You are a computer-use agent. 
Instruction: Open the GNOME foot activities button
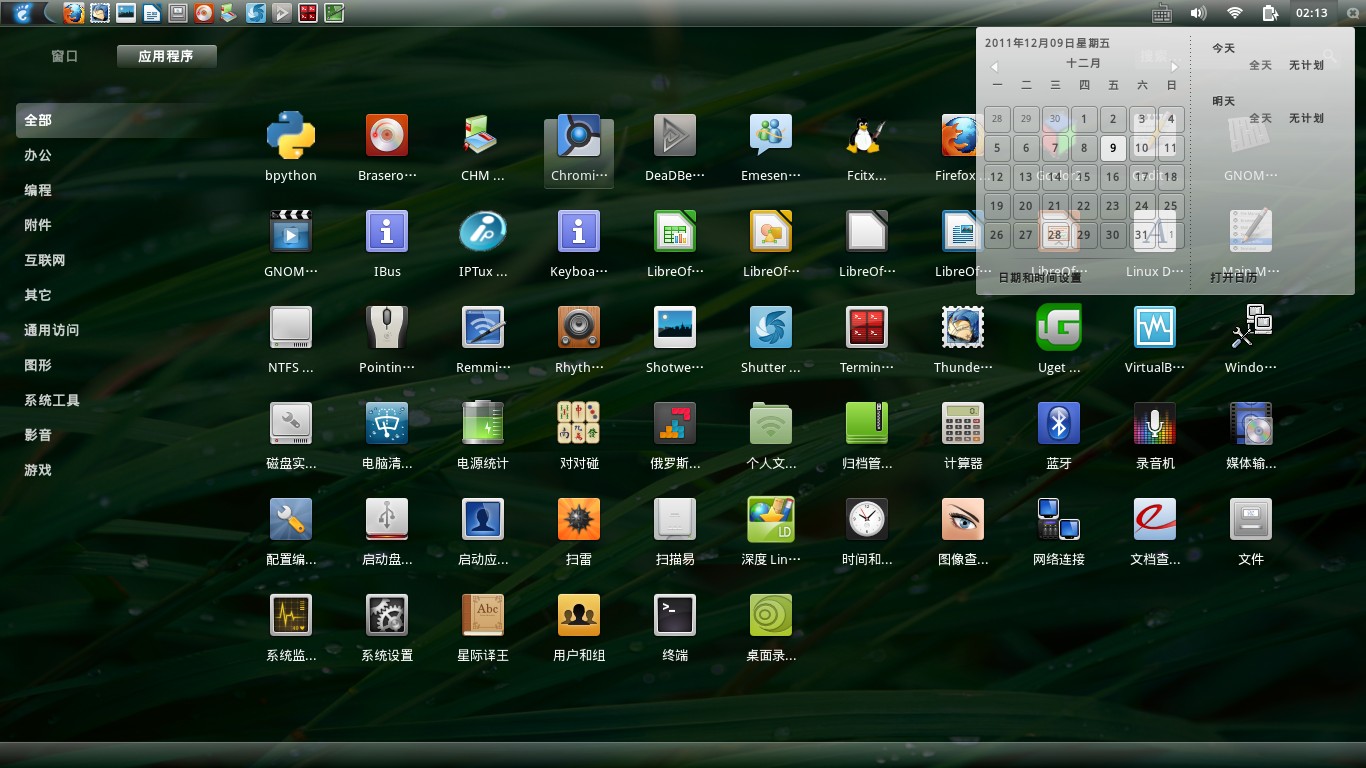point(22,13)
